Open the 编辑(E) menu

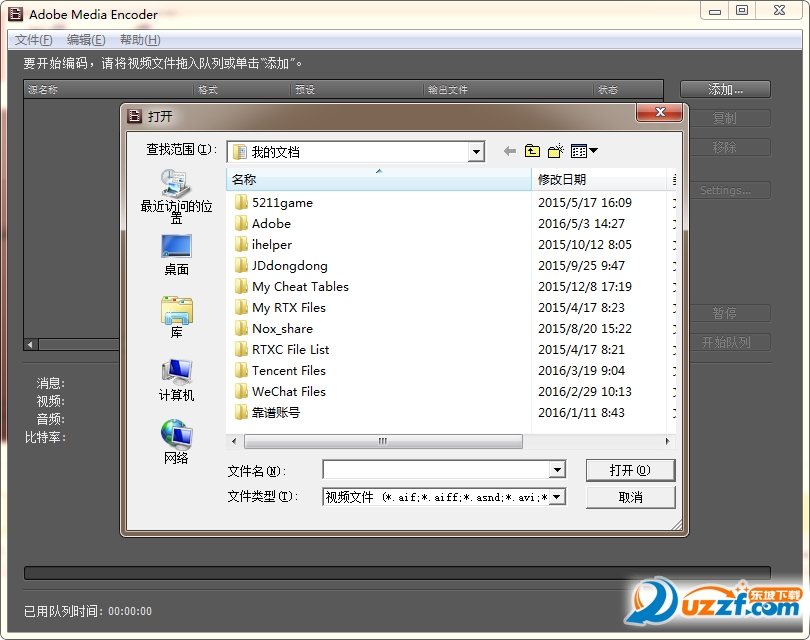86,40
